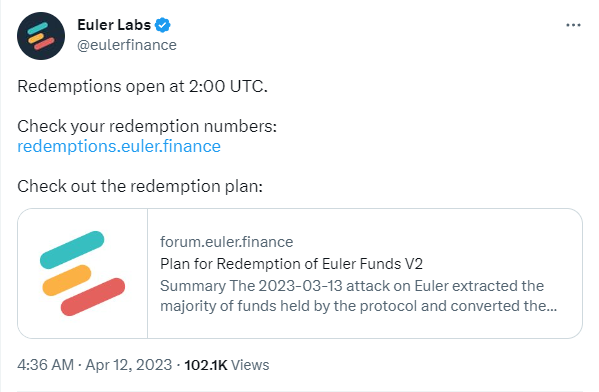Click the Euler Labs display name

click(x=114, y=25)
